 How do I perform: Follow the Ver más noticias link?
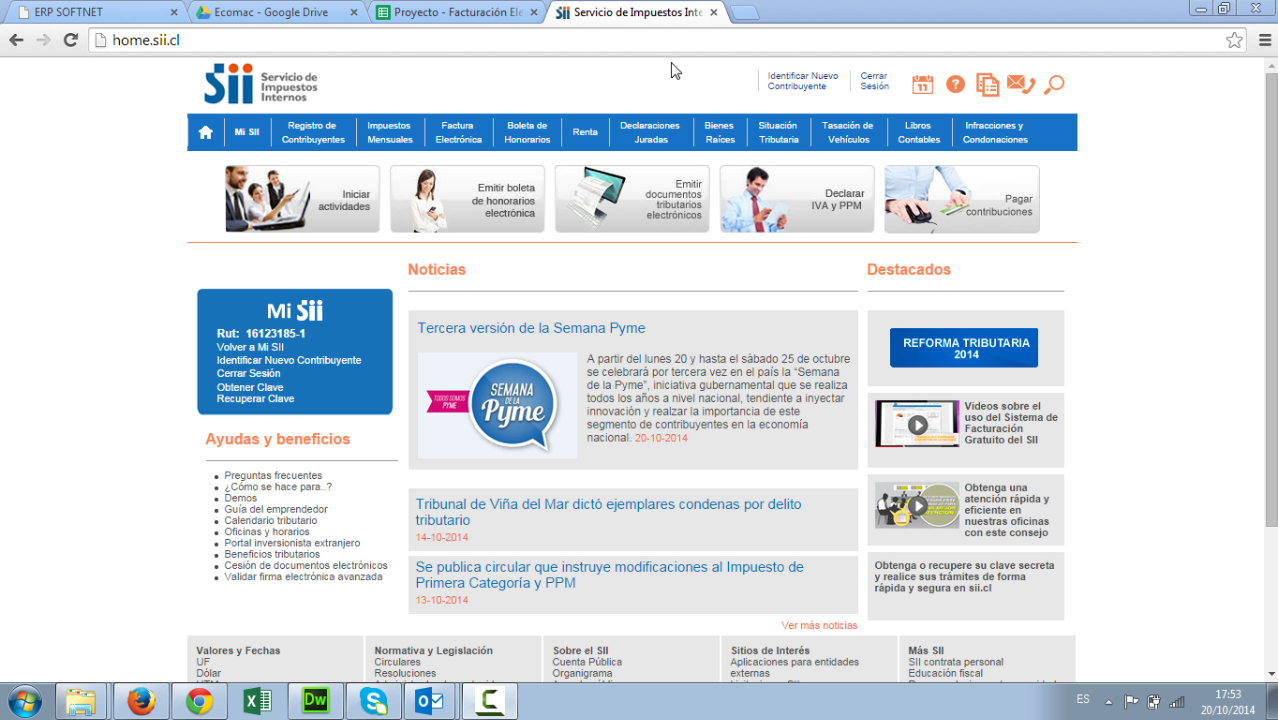click(819, 625)
